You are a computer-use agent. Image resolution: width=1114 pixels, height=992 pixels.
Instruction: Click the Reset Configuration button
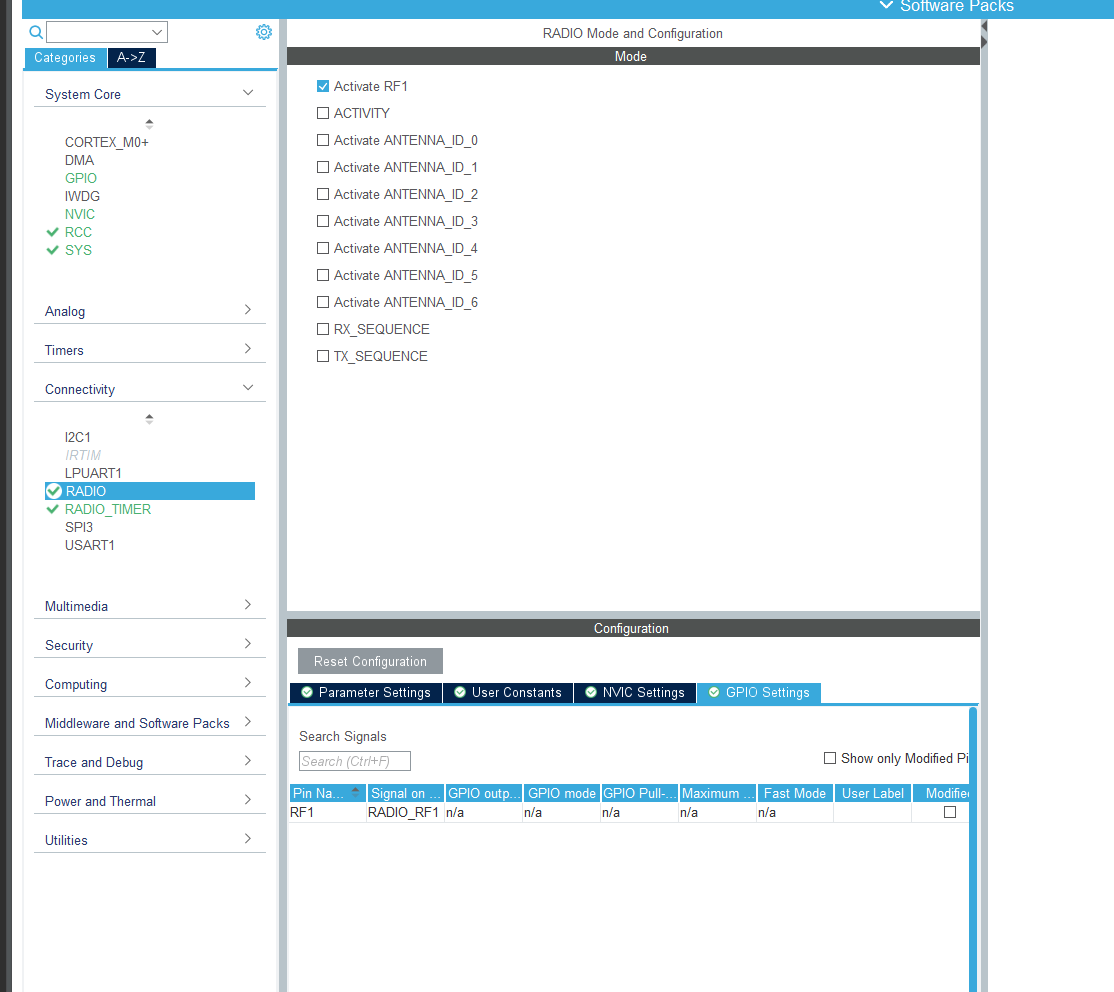[x=369, y=661]
